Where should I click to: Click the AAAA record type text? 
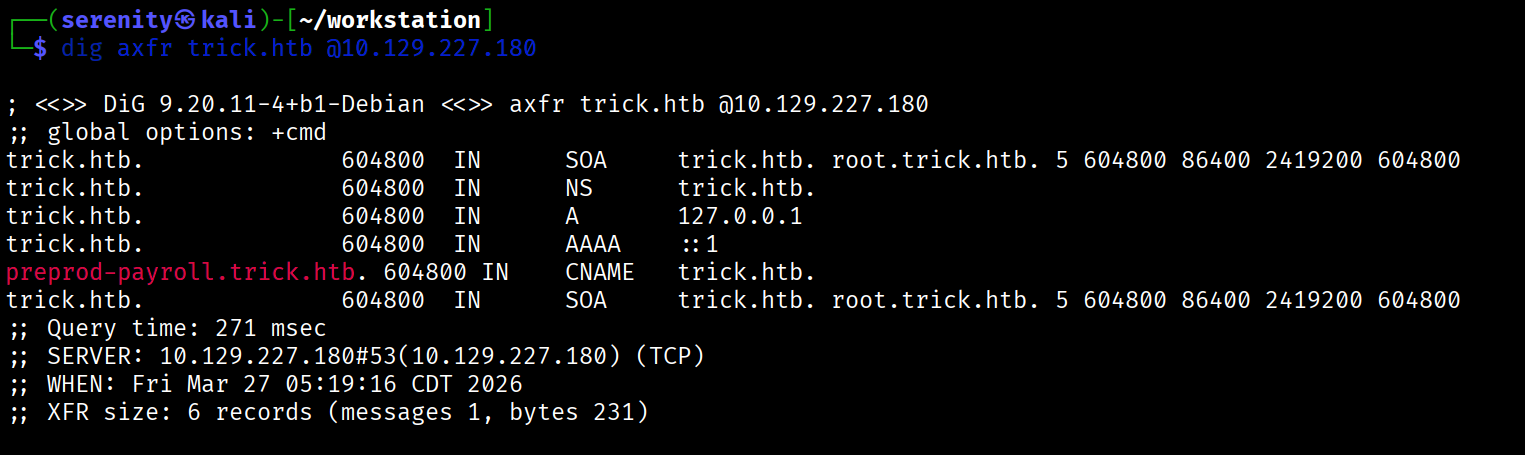pos(593,244)
